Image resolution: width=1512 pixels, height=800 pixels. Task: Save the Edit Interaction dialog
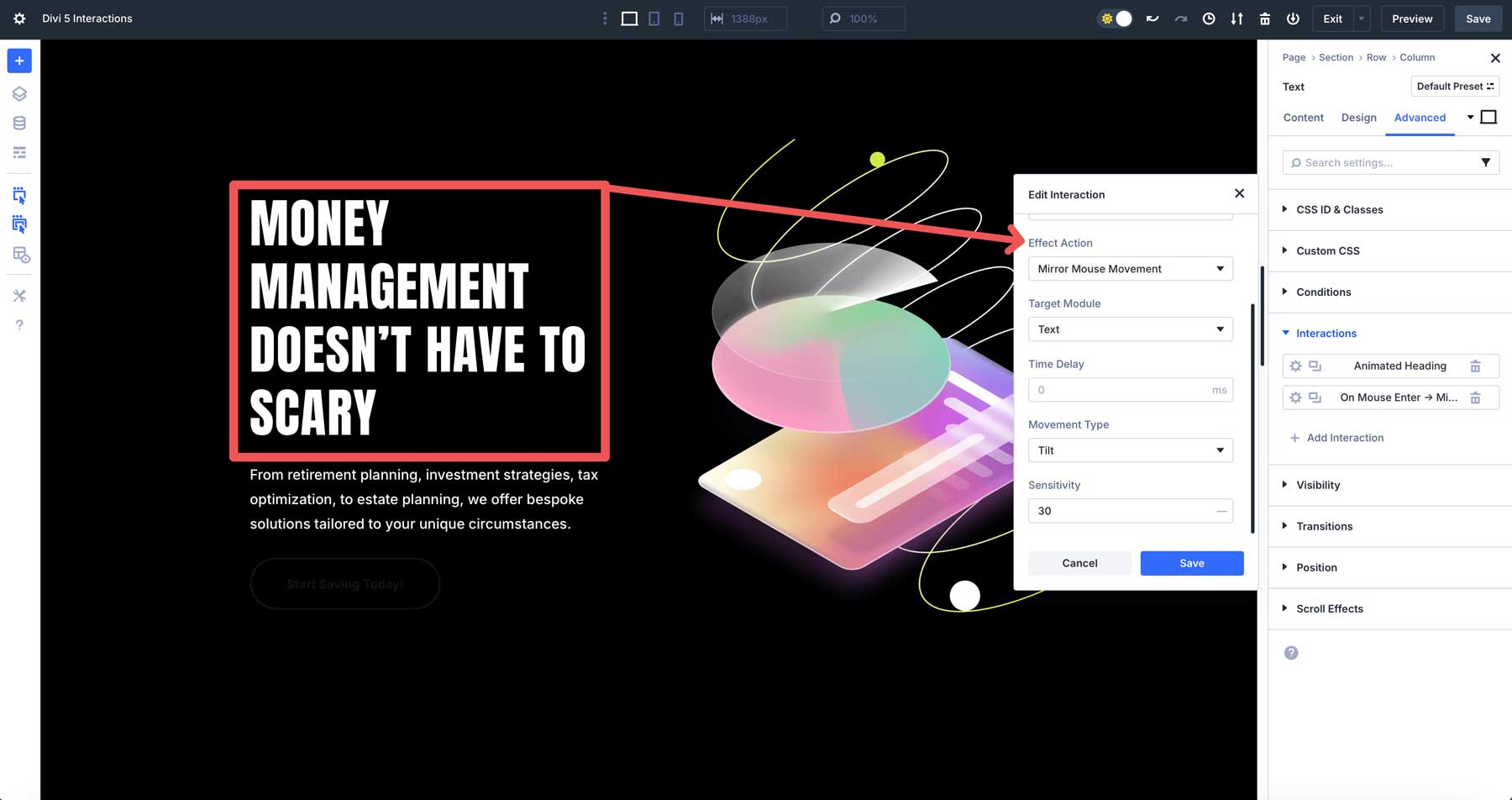pyautogui.click(x=1191, y=563)
